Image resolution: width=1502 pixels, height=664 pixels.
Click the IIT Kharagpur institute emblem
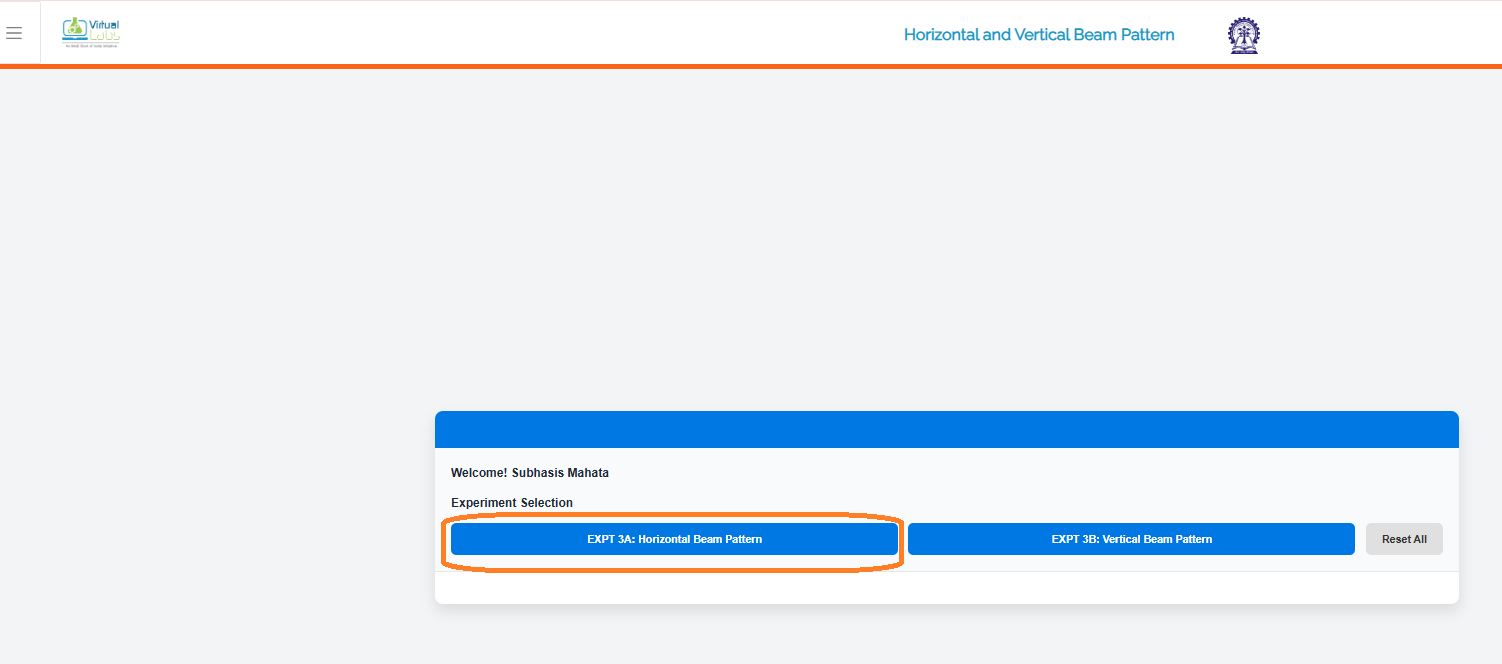coord(1243,35)
